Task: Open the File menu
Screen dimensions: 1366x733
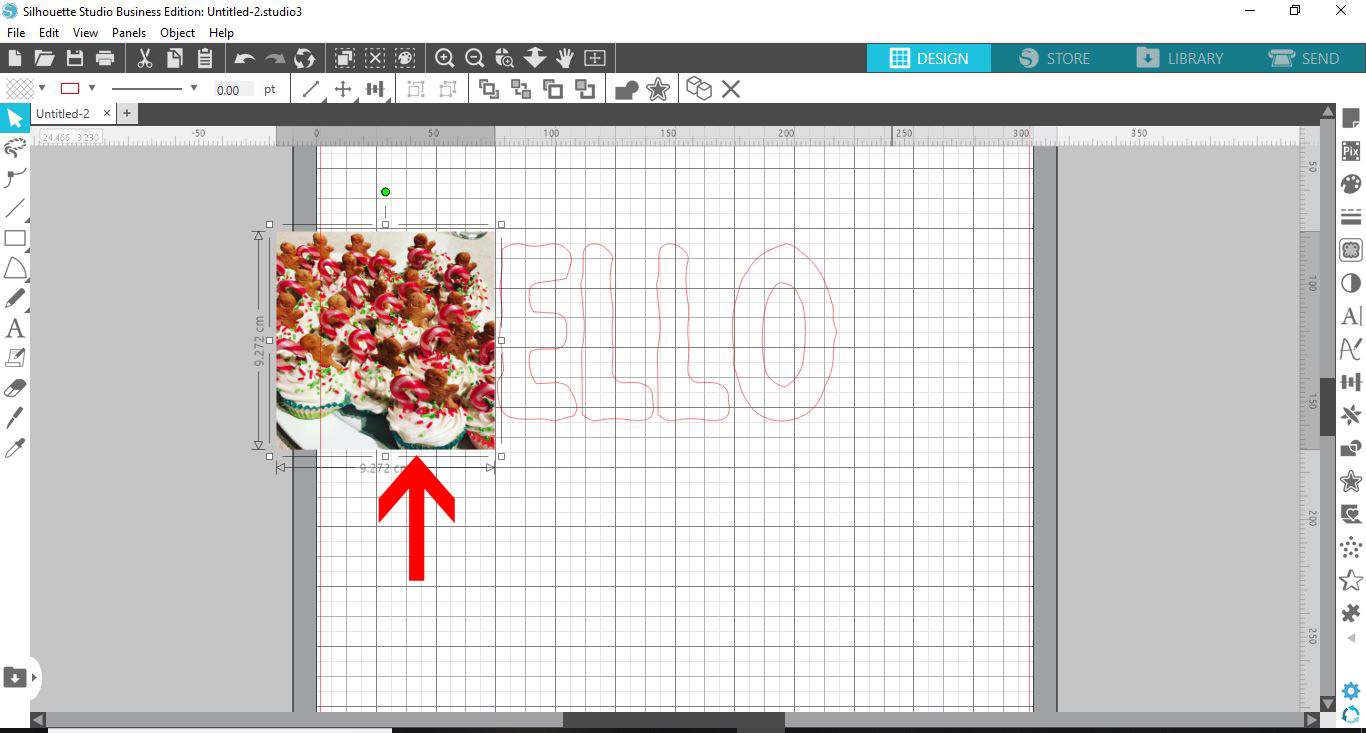Action: pyautogui.click(x=16, y=33)
